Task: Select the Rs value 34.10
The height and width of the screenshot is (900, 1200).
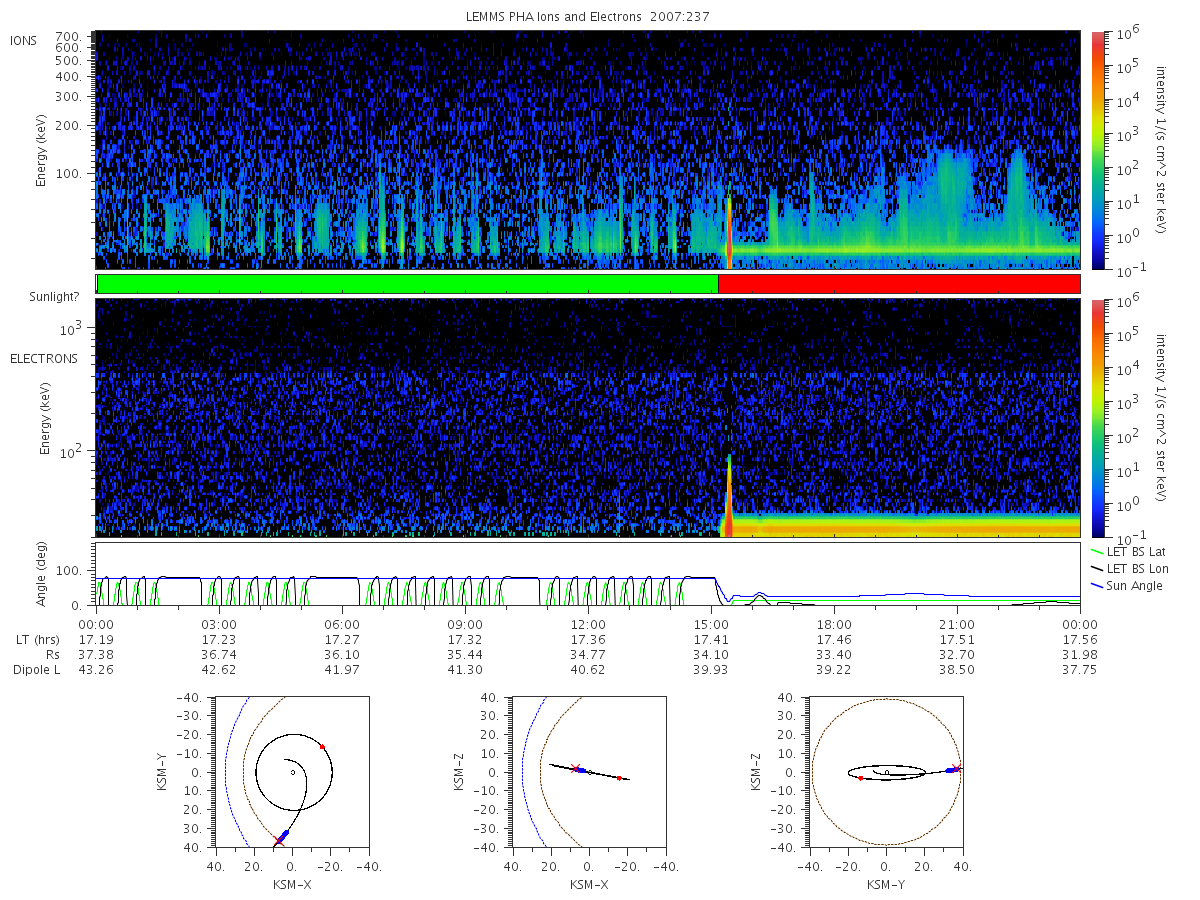Action: [711, 654]
